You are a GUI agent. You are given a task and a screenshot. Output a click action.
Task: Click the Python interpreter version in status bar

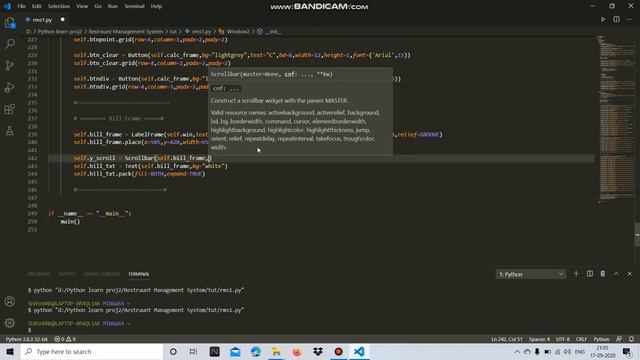[27, 339]
